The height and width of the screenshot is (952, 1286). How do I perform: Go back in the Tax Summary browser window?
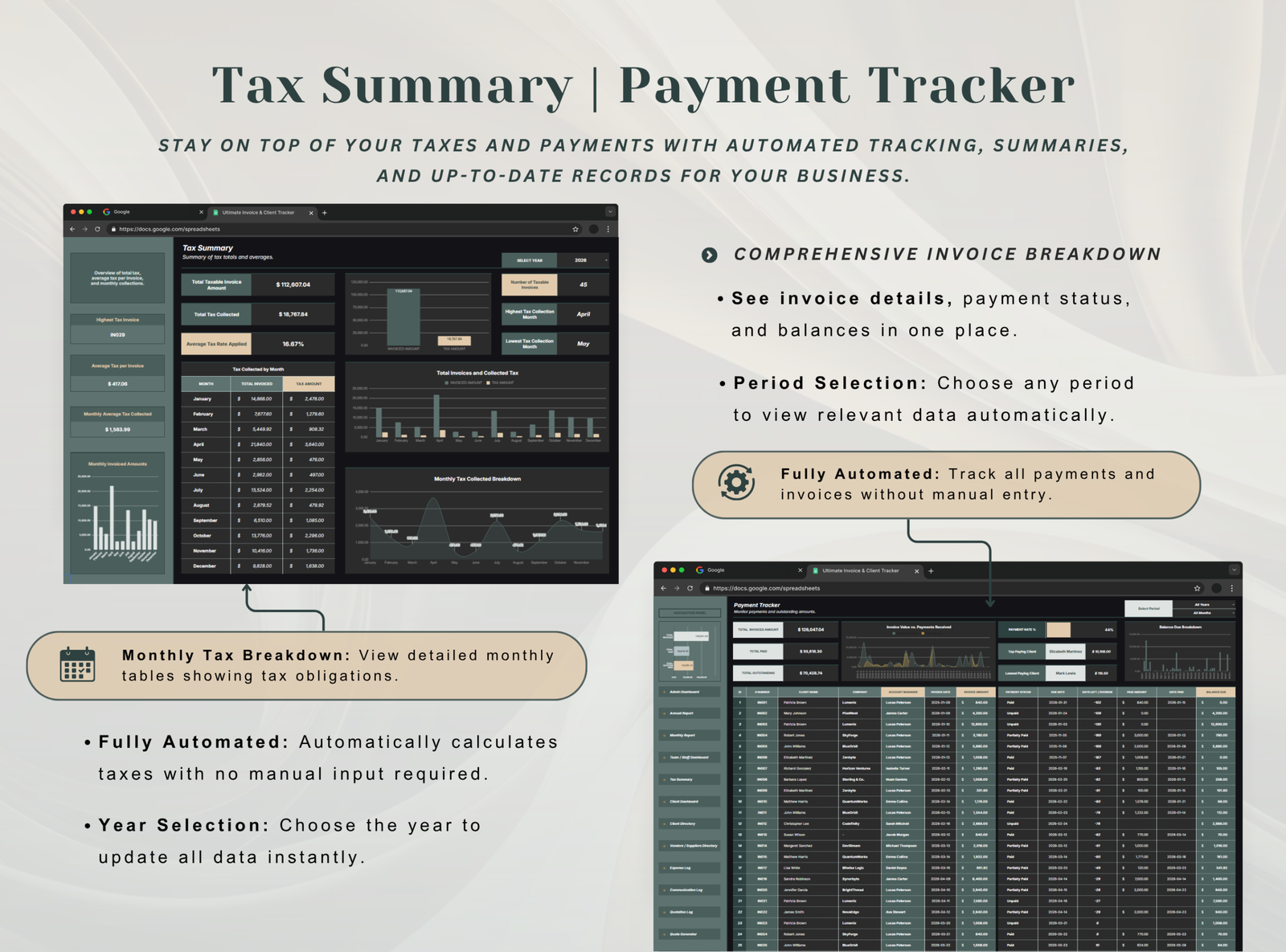click(x=72, y=229)
